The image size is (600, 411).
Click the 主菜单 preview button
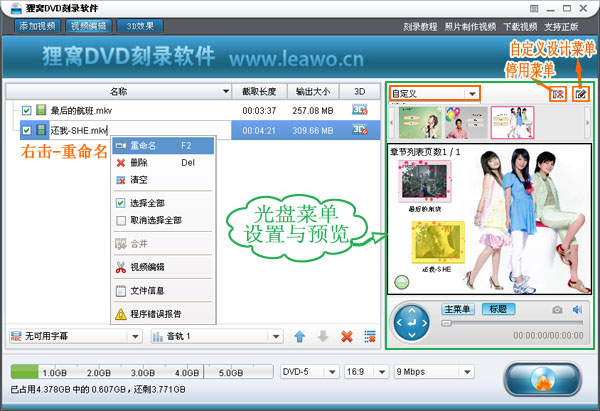(x=458, y=309)
